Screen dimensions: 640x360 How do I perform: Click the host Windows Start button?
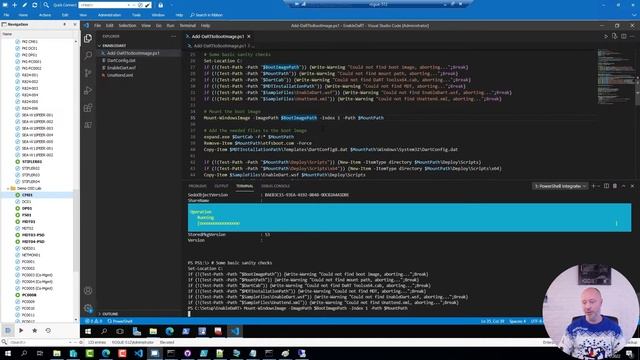coord(8,353)
